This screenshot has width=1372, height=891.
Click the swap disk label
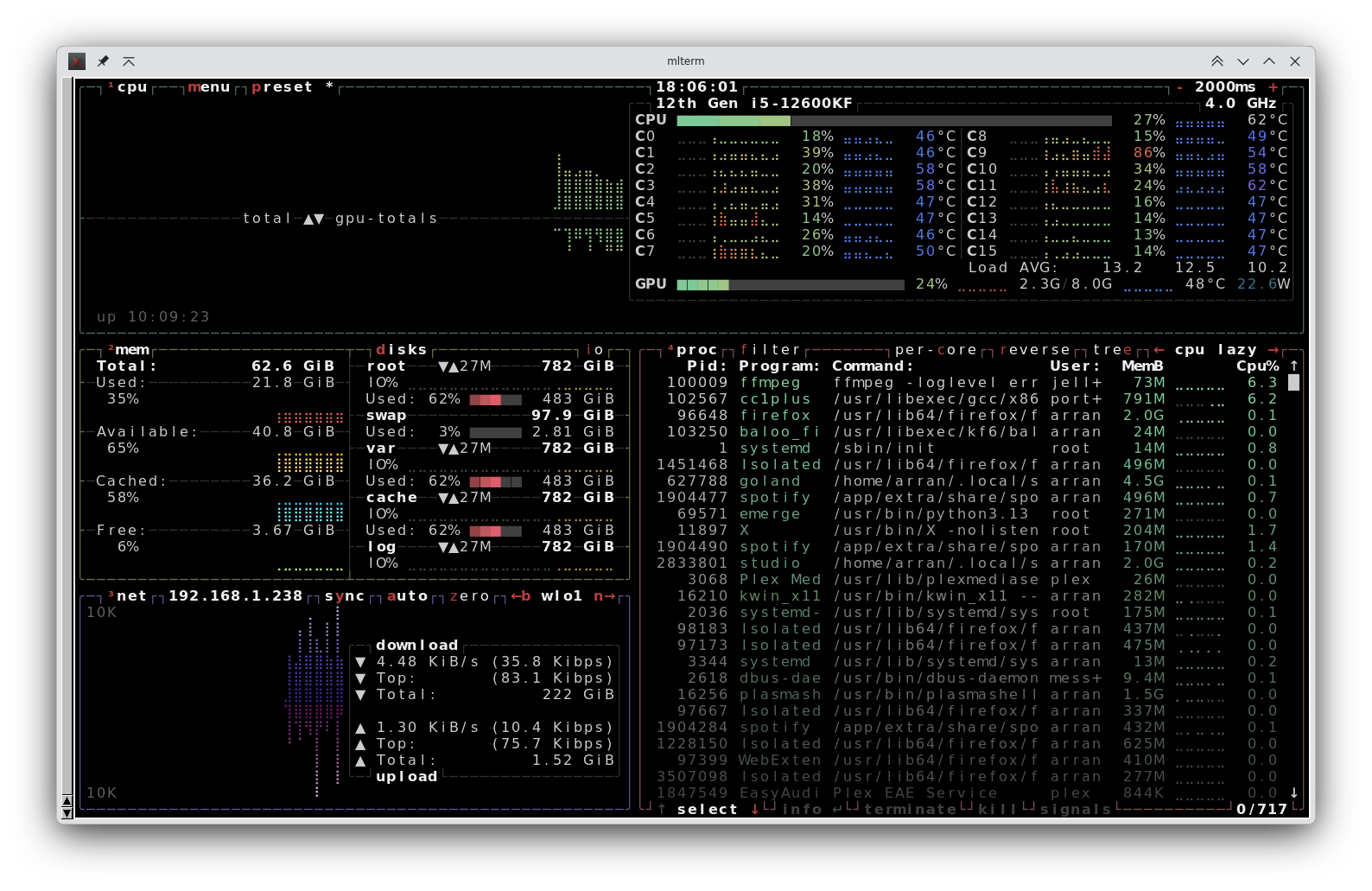(386, 416)
